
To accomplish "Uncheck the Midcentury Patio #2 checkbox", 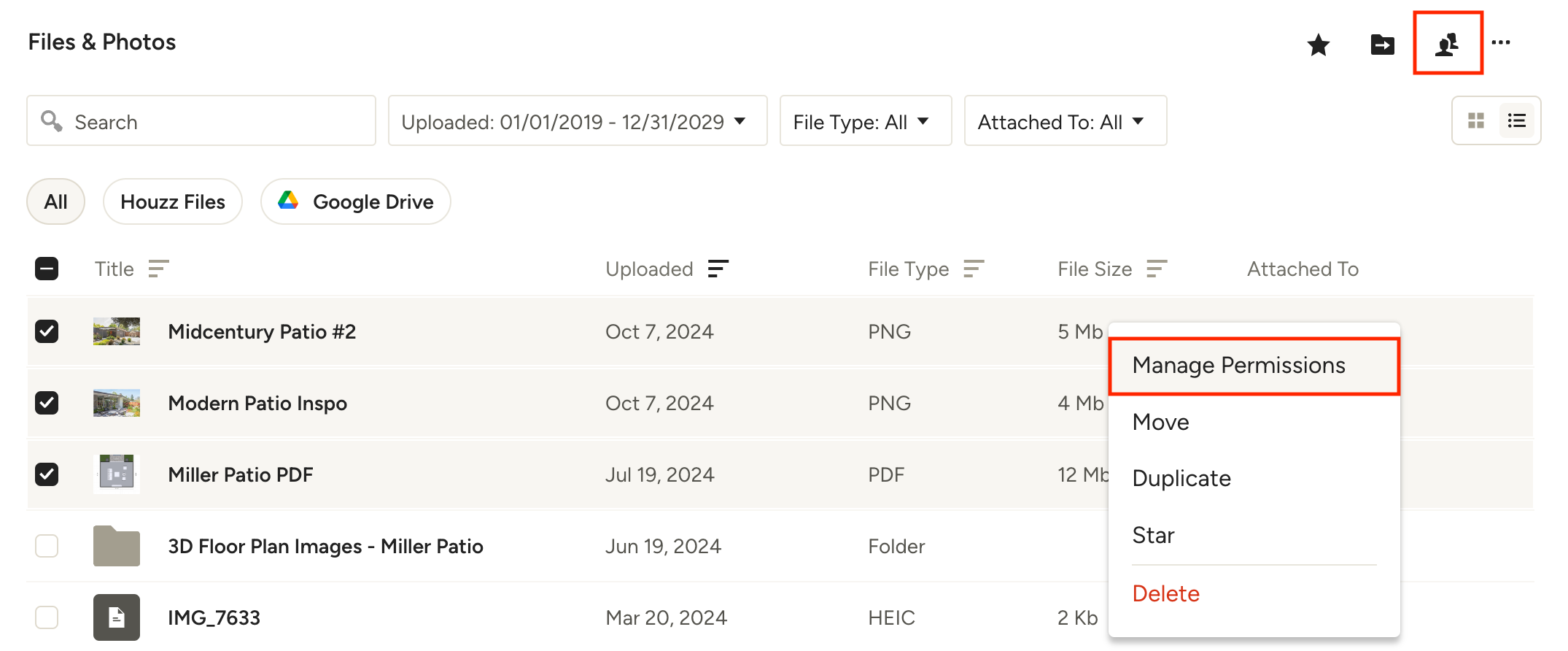I will (x=47, y=331).
